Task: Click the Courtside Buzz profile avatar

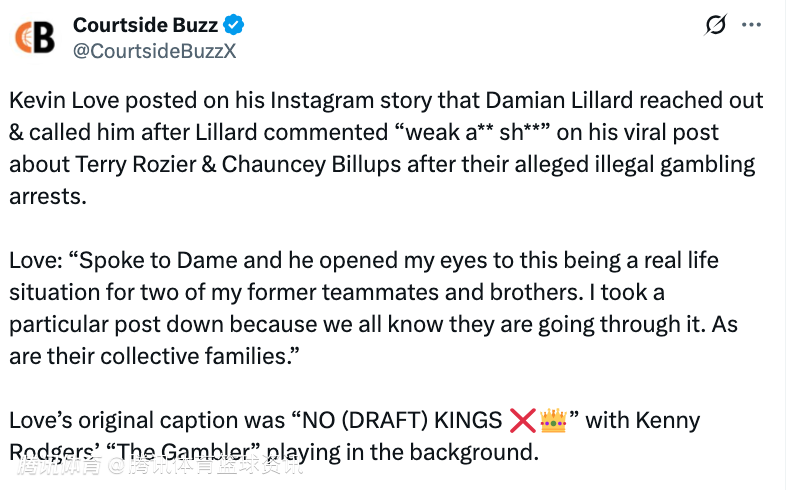Action: [35, 36]
